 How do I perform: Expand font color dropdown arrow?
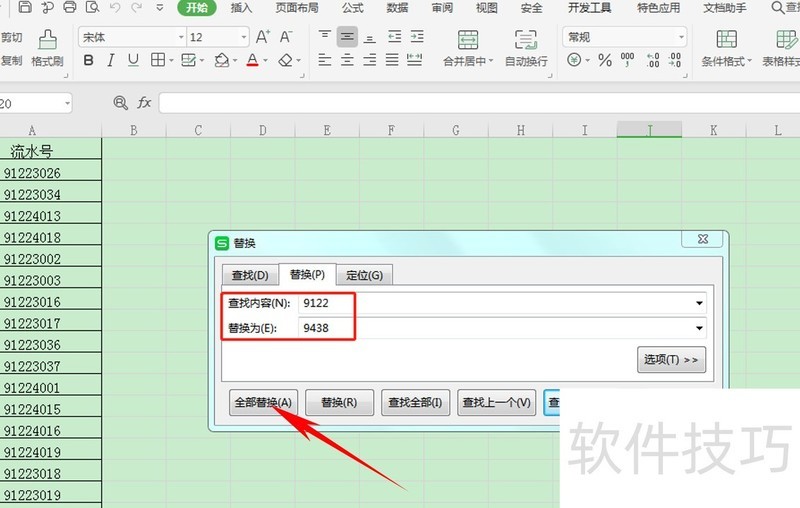[265, 61]
